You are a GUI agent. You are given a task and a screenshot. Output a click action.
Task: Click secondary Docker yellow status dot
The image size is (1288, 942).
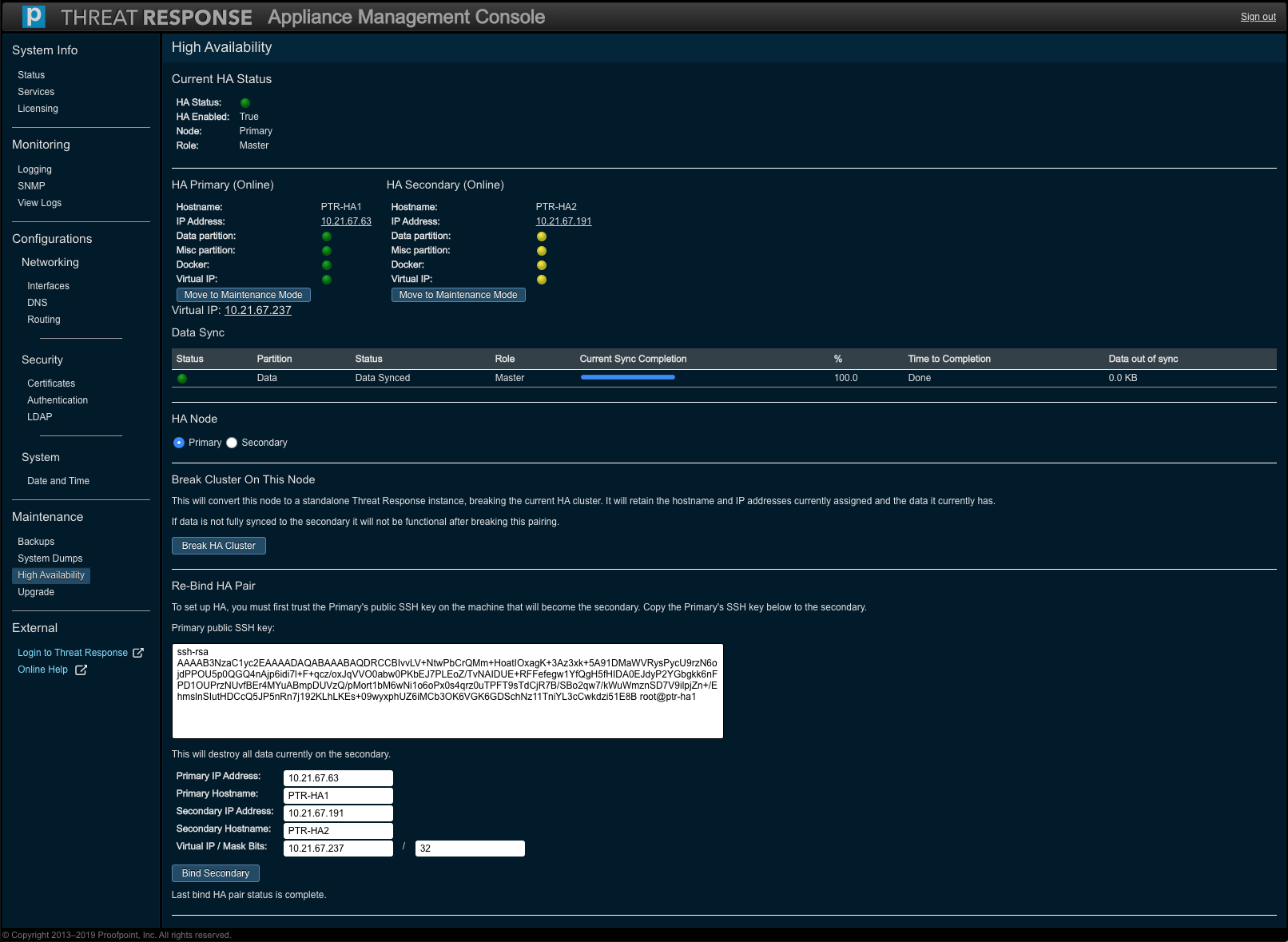tap(542, 265)
